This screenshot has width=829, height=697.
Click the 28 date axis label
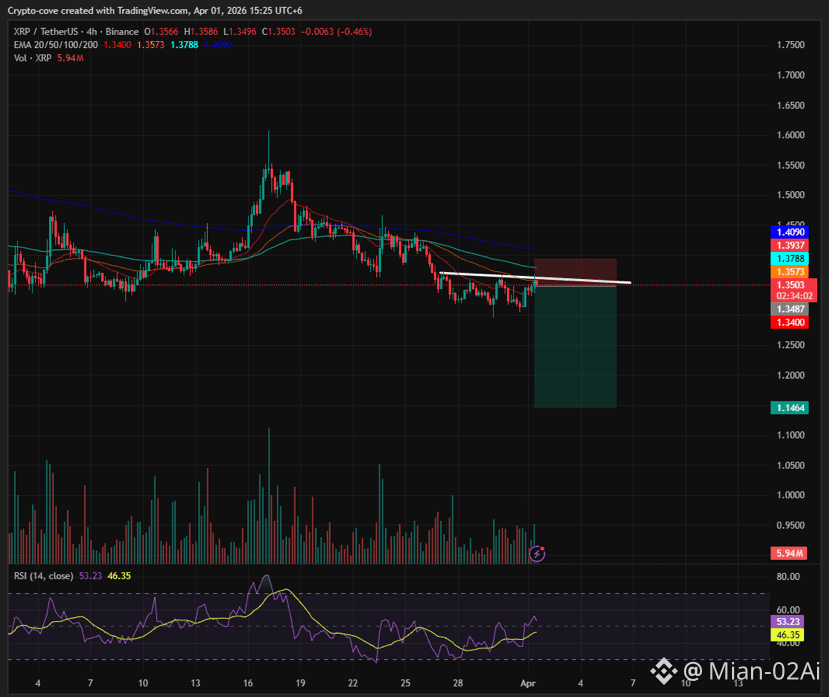tap(458, 683)
